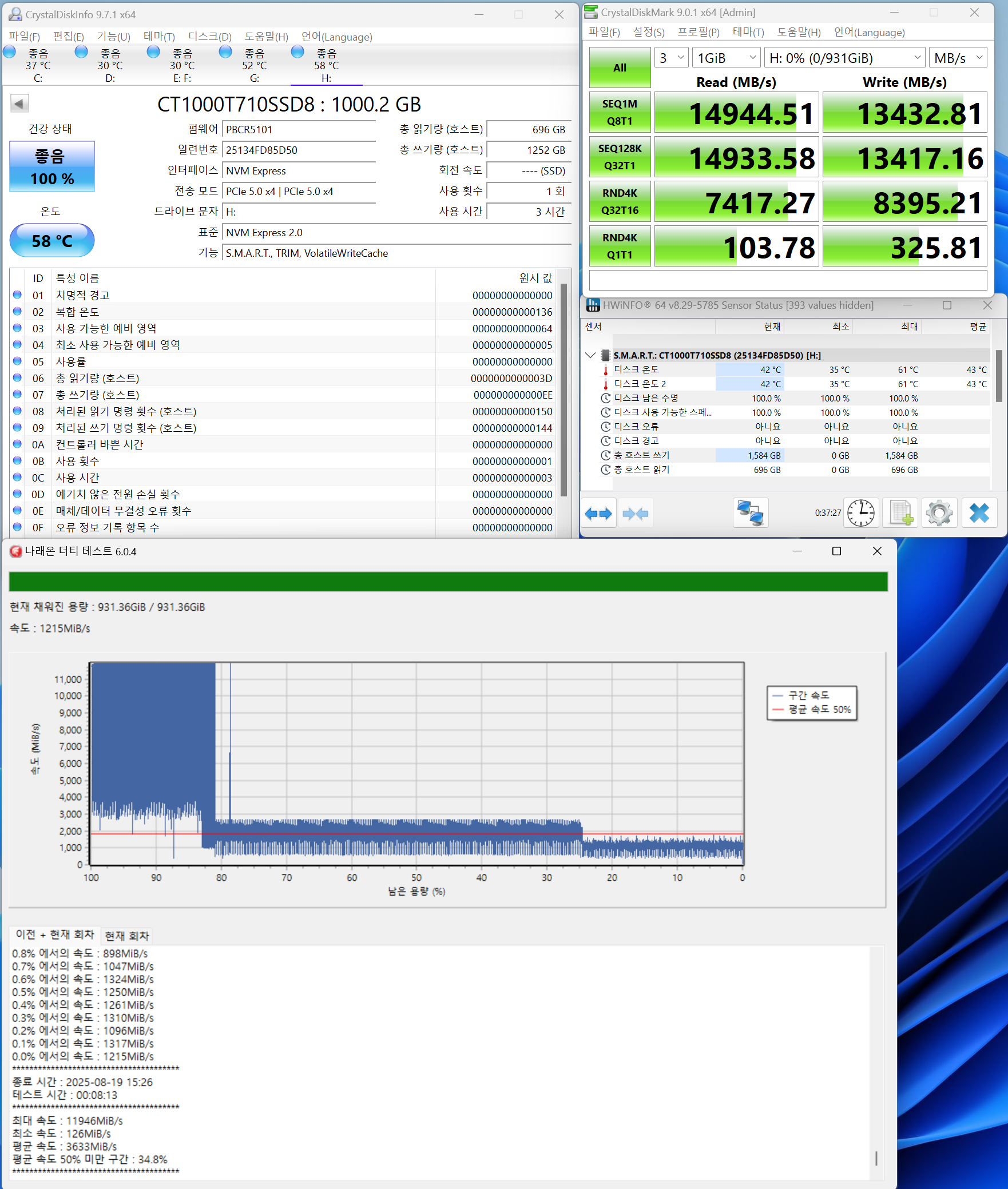Open the MB/s unit dropdown

point(957,58)
